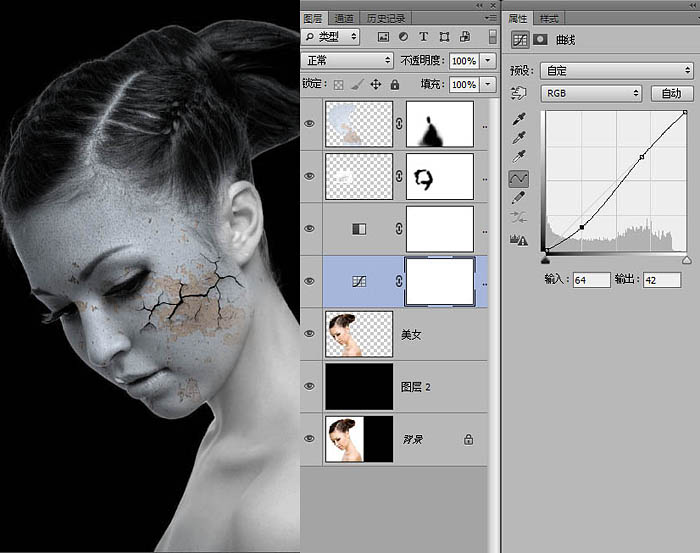Click the curves adjustment layer icon
700x553 pixels.
tap(359, 281)
